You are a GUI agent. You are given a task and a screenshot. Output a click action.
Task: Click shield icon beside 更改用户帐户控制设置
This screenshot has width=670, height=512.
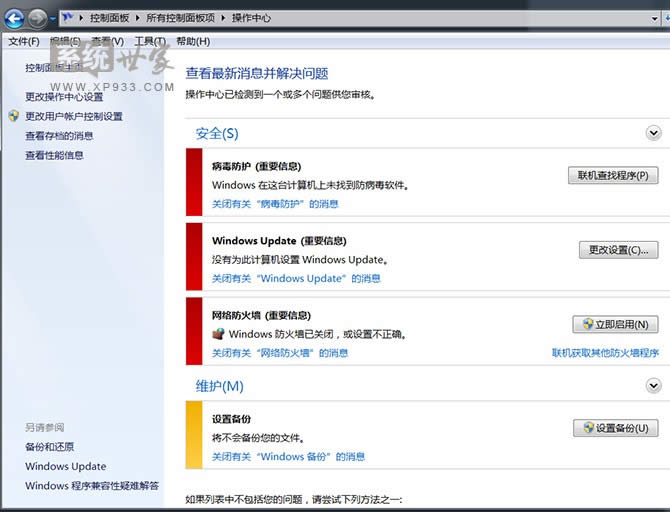(x=13, y=116)
